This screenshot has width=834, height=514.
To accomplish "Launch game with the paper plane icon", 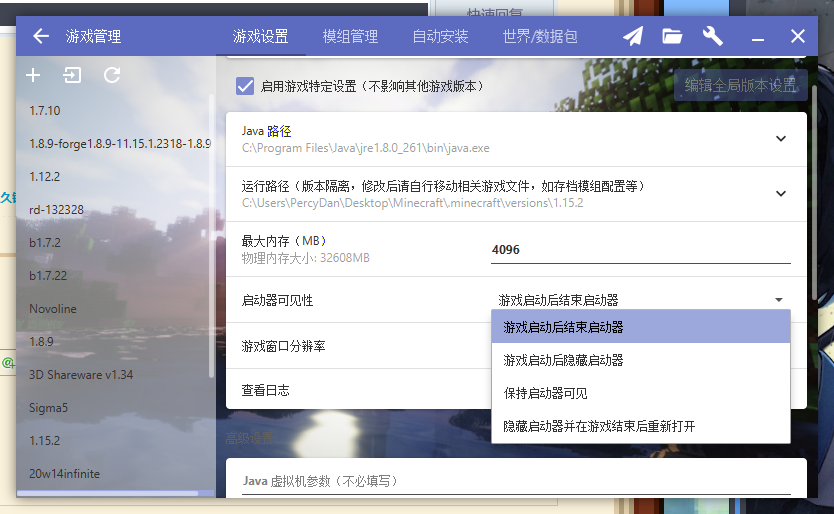I will coord(633,36).
